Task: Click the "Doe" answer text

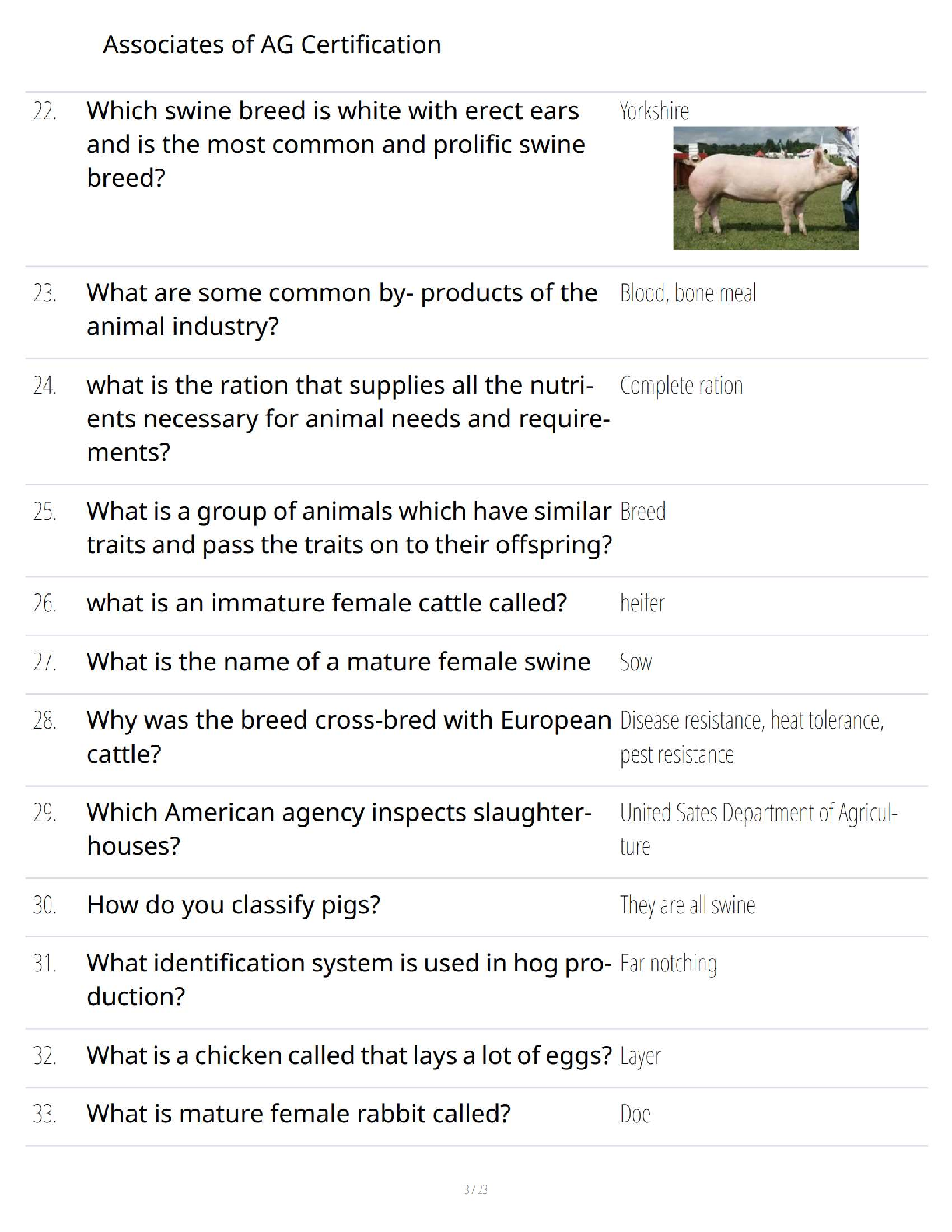Action: [x=635, y=1115]
